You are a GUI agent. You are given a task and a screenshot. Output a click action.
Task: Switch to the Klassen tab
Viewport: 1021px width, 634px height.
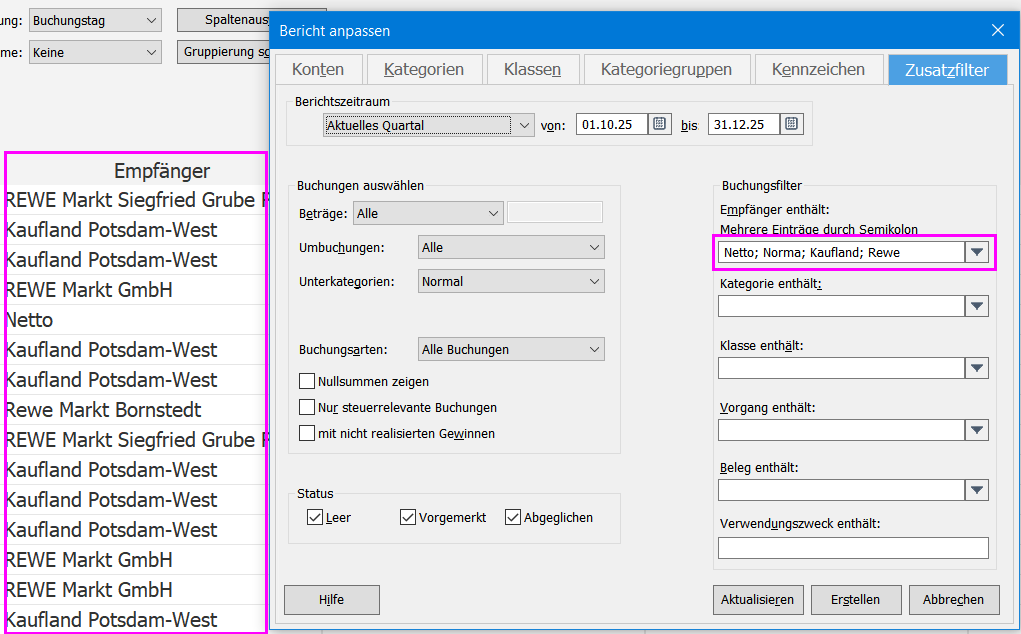[532, 69]
